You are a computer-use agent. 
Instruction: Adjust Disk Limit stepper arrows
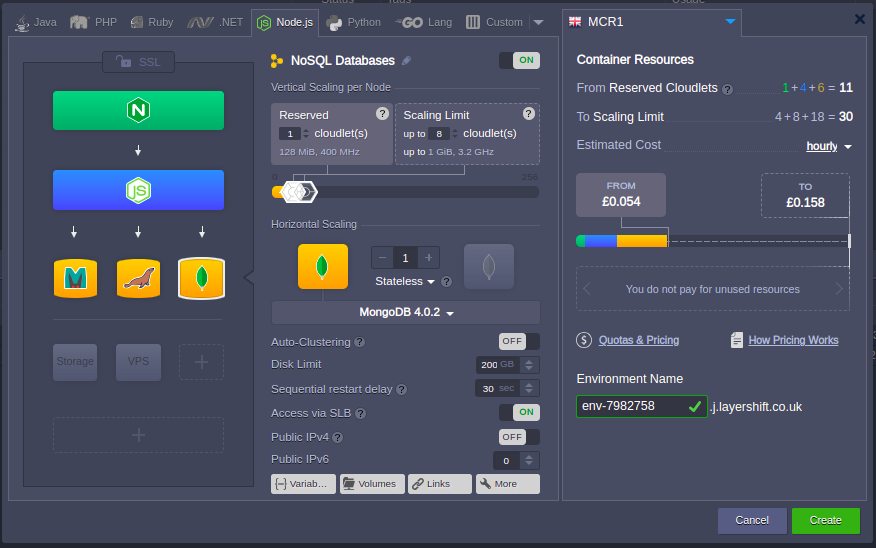tap(529, 365)
